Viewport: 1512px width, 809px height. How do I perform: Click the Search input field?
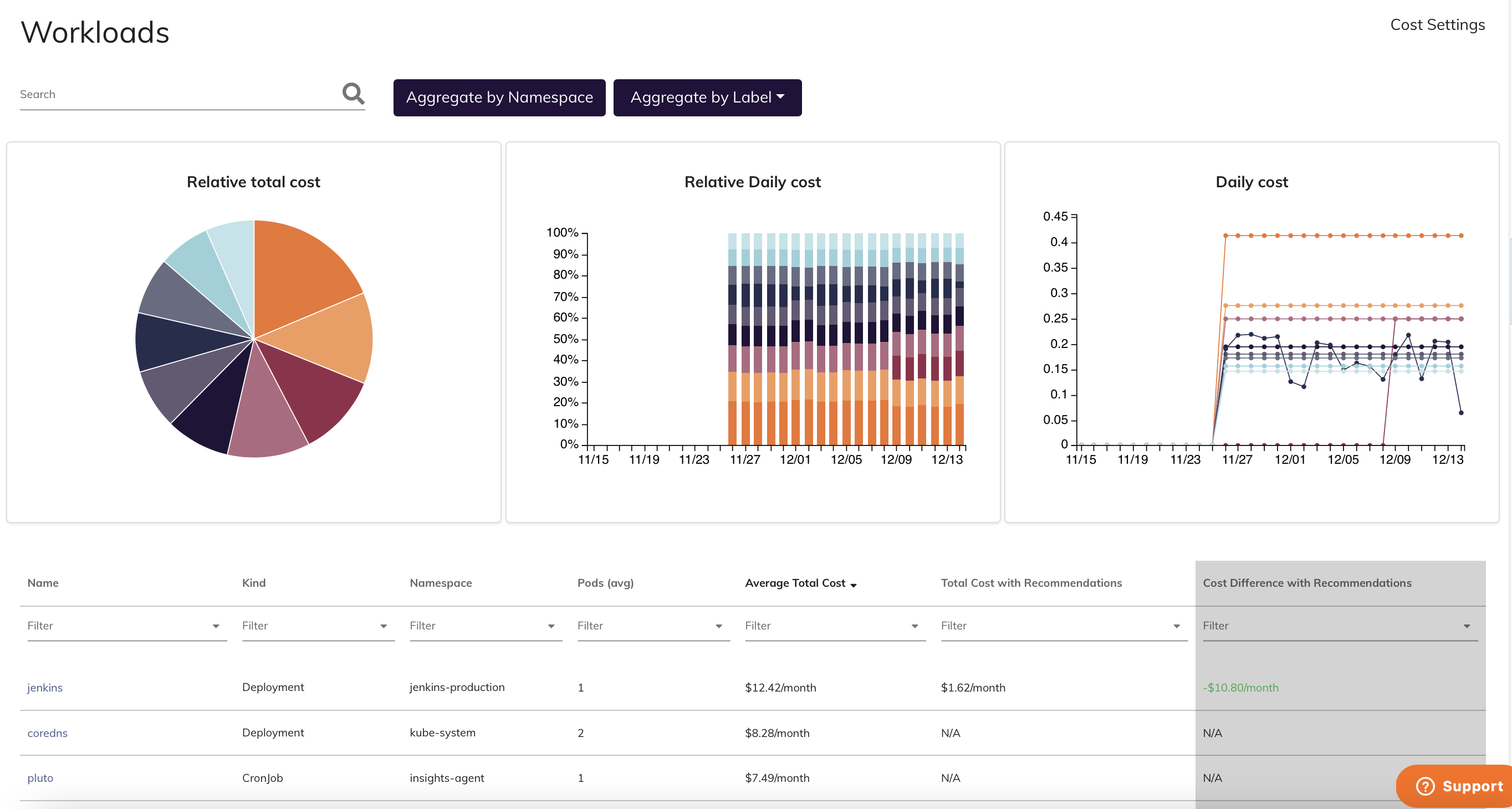(176, 94)
